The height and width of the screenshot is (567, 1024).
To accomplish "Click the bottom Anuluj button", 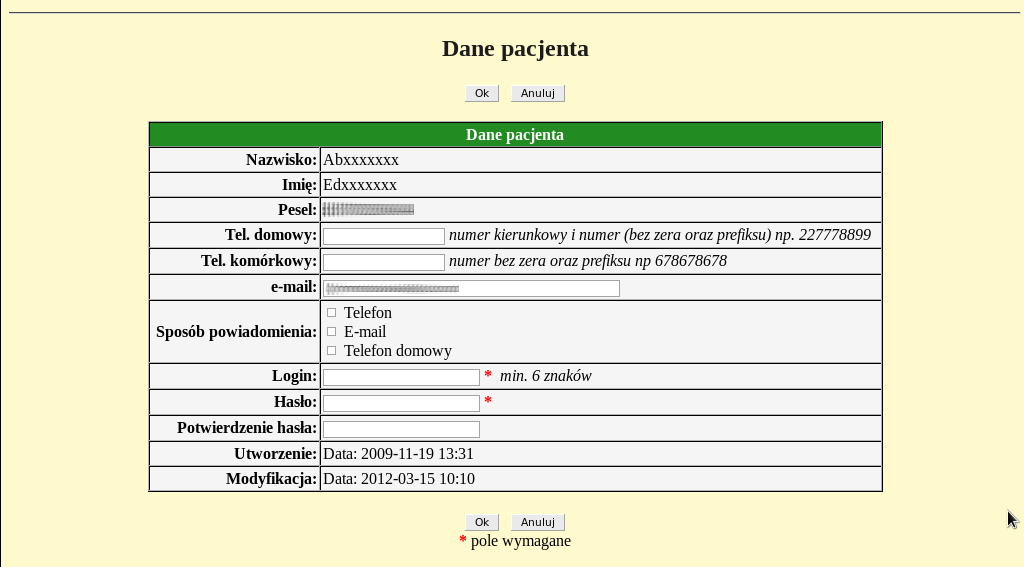I will tap(537, 523).
